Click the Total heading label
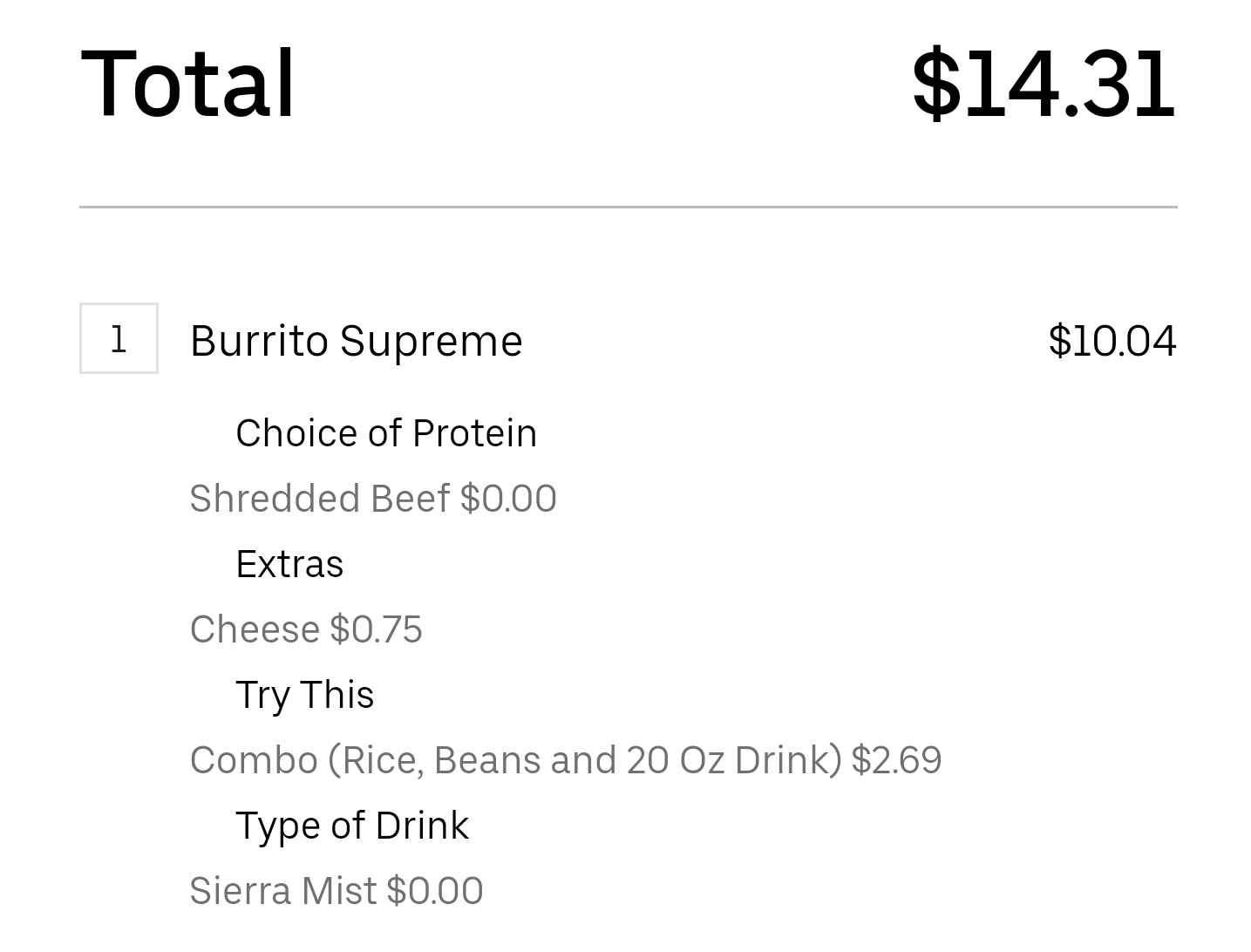The height and width of the screenshot is (952, 1251). click(188, 83)
